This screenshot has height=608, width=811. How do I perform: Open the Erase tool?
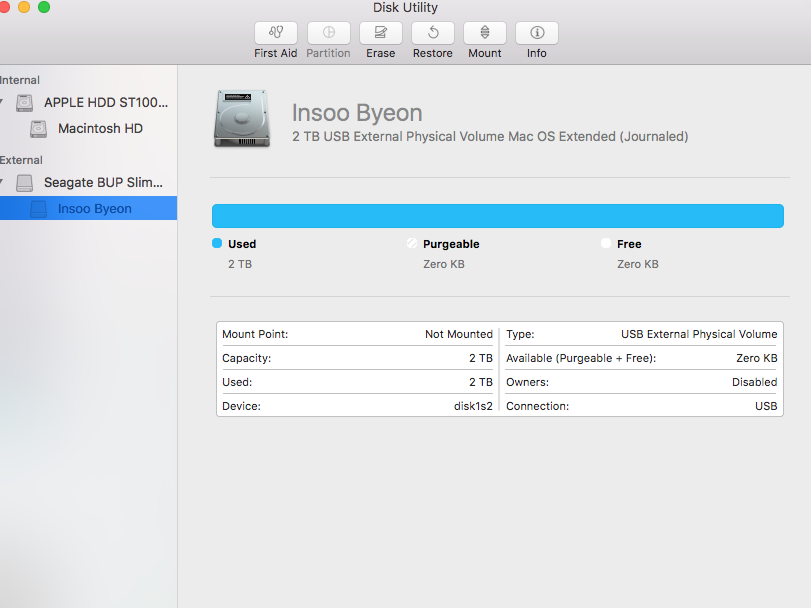(381, 33)
